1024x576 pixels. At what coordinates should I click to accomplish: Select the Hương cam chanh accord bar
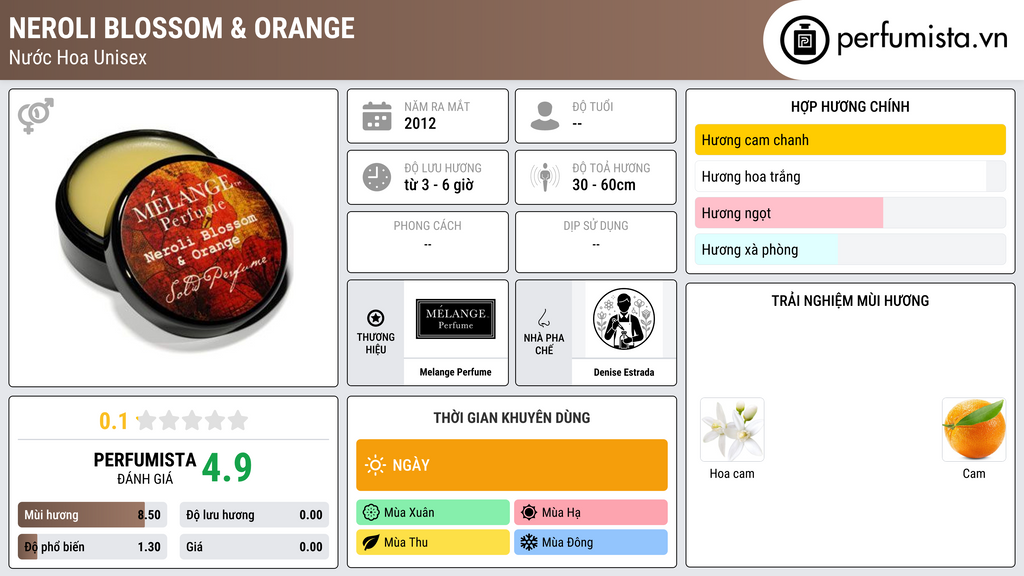click(850, 140)
